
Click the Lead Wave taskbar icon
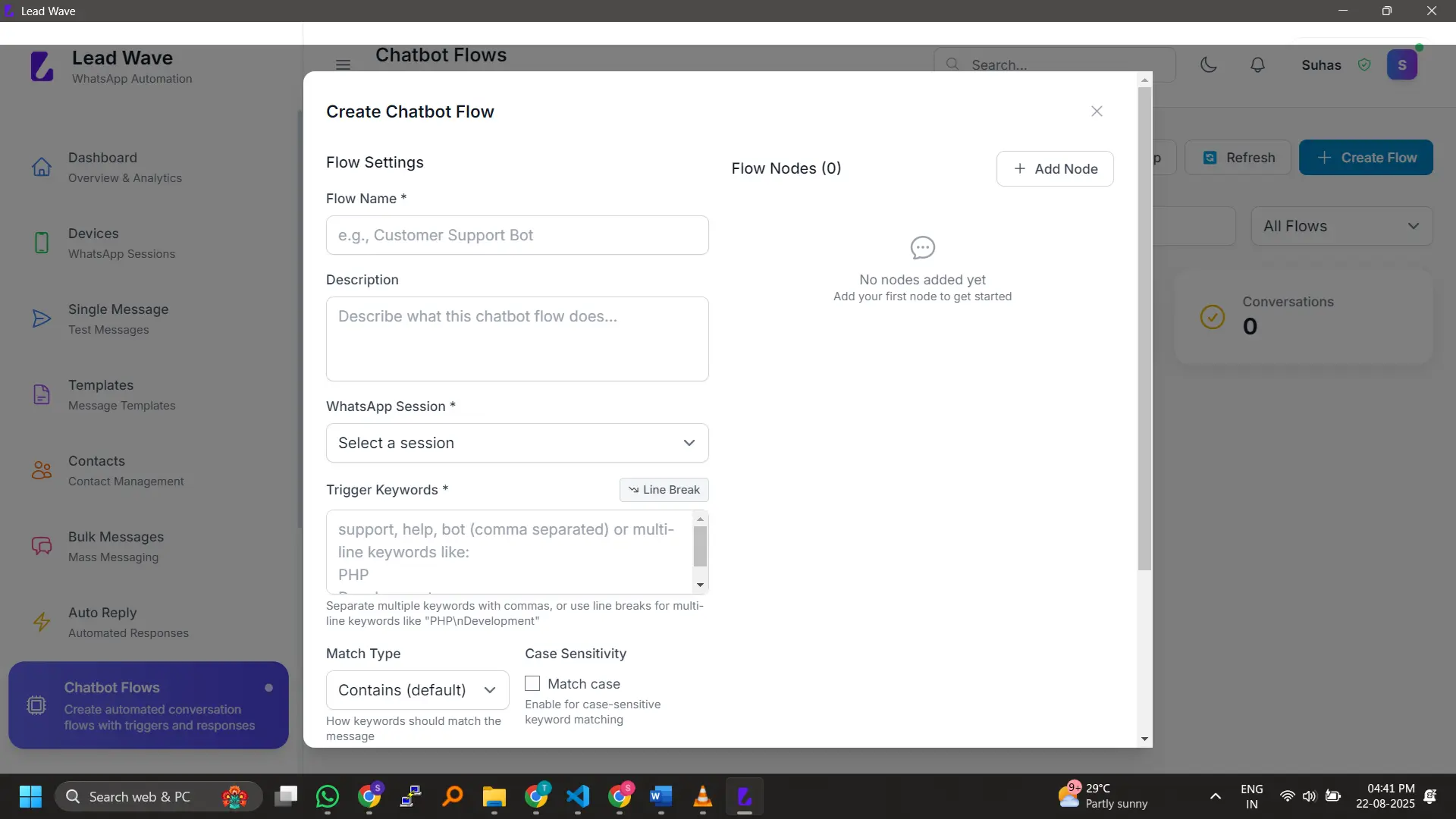point(745,796)
